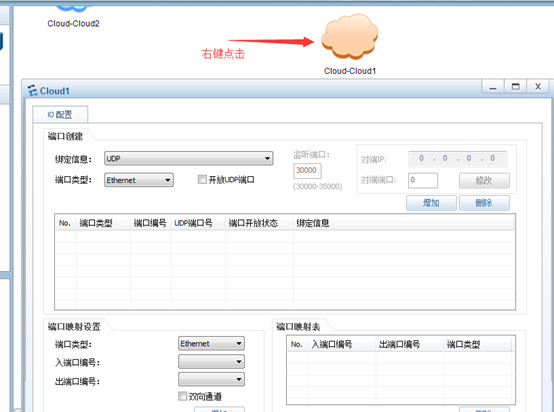Click the No. column header in 端口映射表
Viewport: 554px width, 412px height.
coord(297,344)
